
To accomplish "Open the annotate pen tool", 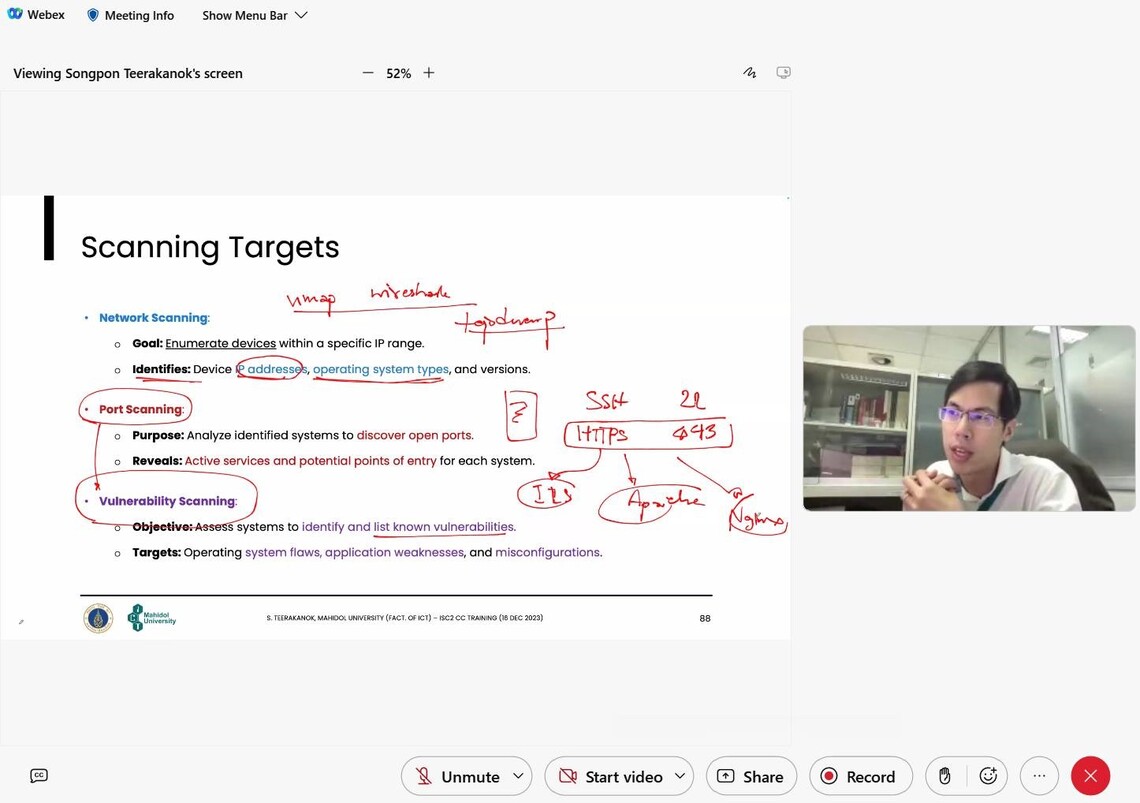I will 749,73.
